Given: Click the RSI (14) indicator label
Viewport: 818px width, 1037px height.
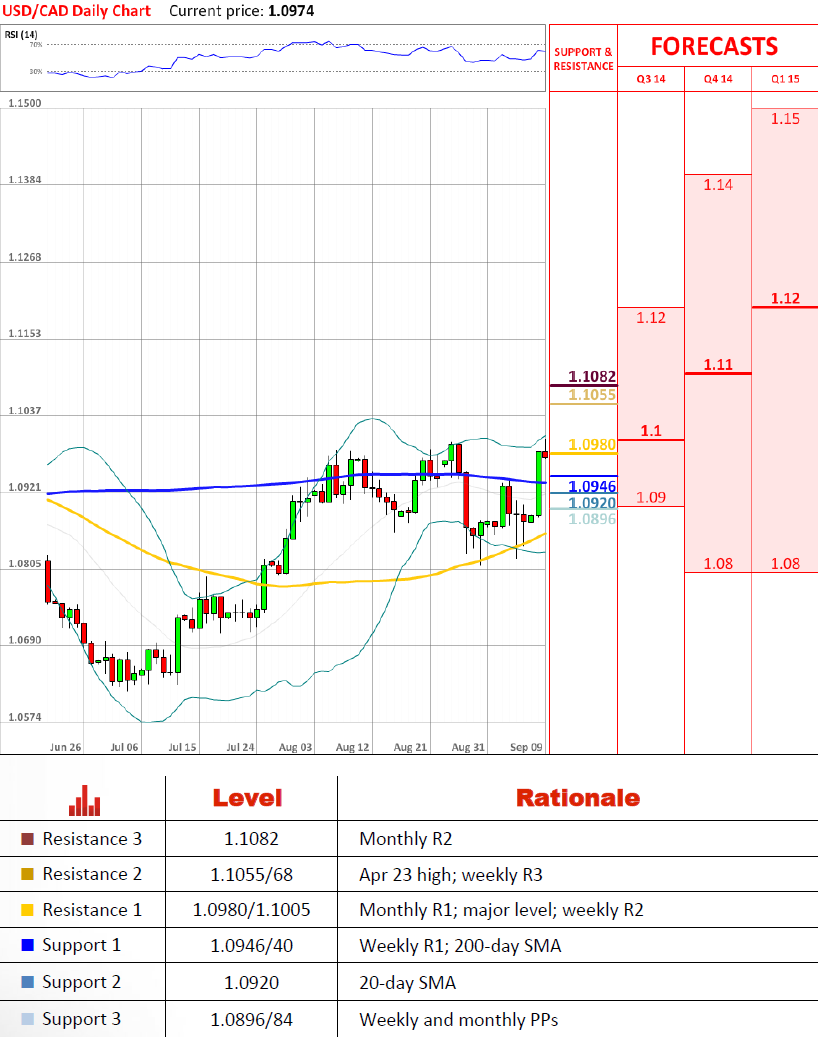Looking at the screenshot, I should pos(21,34).
